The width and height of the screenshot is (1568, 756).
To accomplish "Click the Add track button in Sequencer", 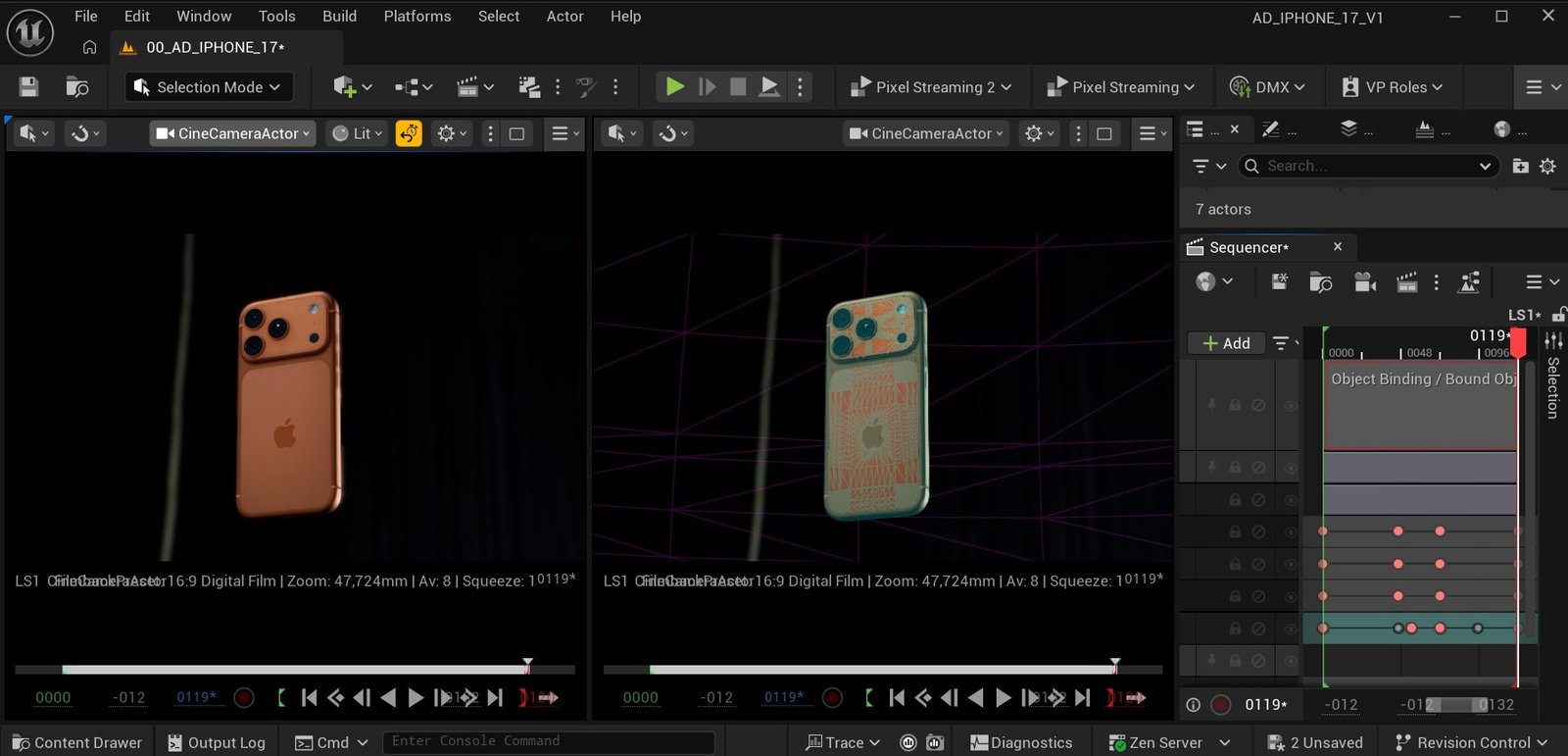I will (x=1226, y=343).
